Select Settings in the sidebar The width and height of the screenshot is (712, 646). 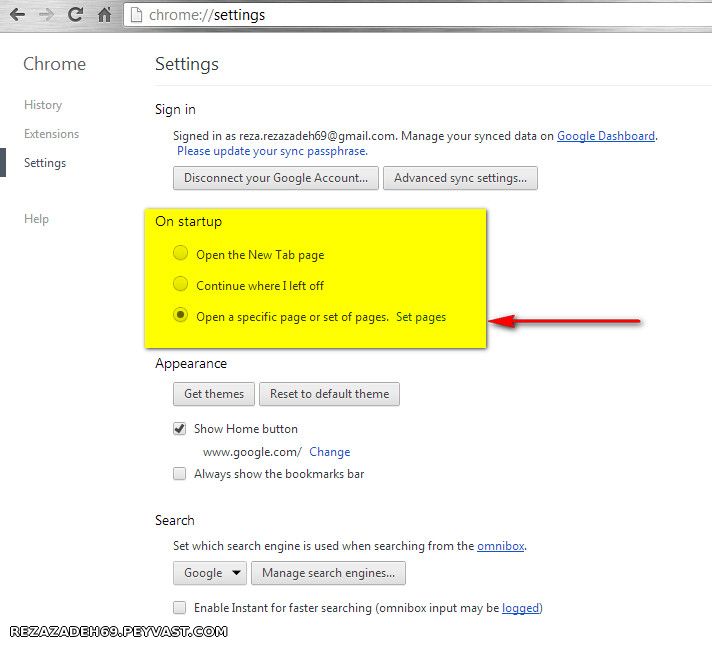(x=45, y=163)
